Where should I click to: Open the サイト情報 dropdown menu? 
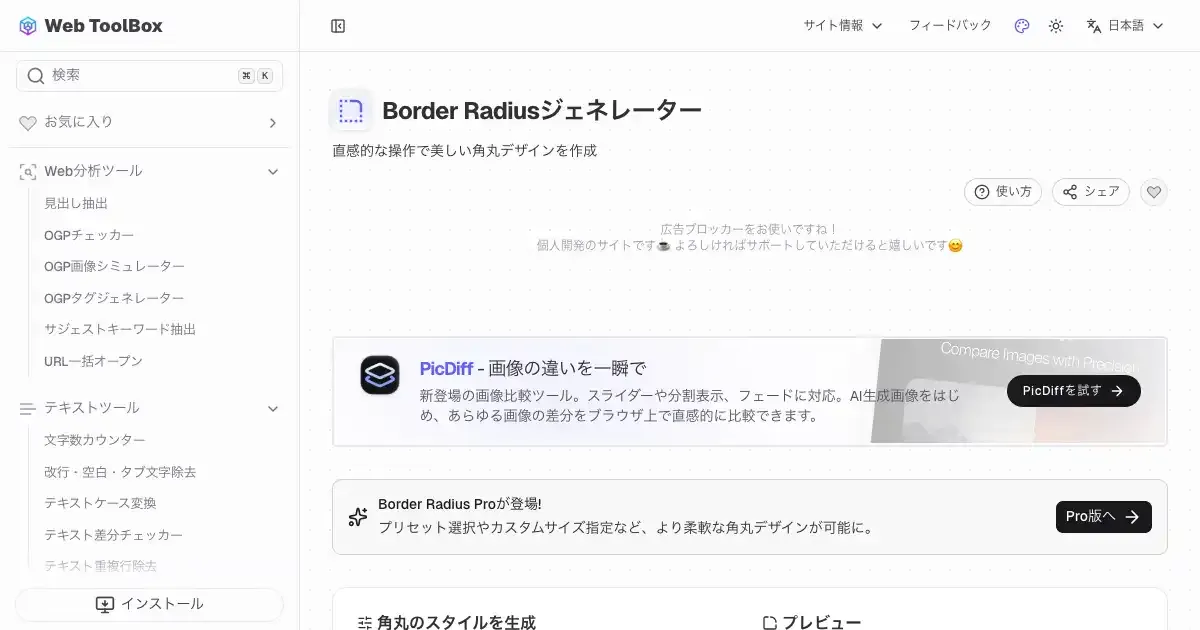pos(842,26)
